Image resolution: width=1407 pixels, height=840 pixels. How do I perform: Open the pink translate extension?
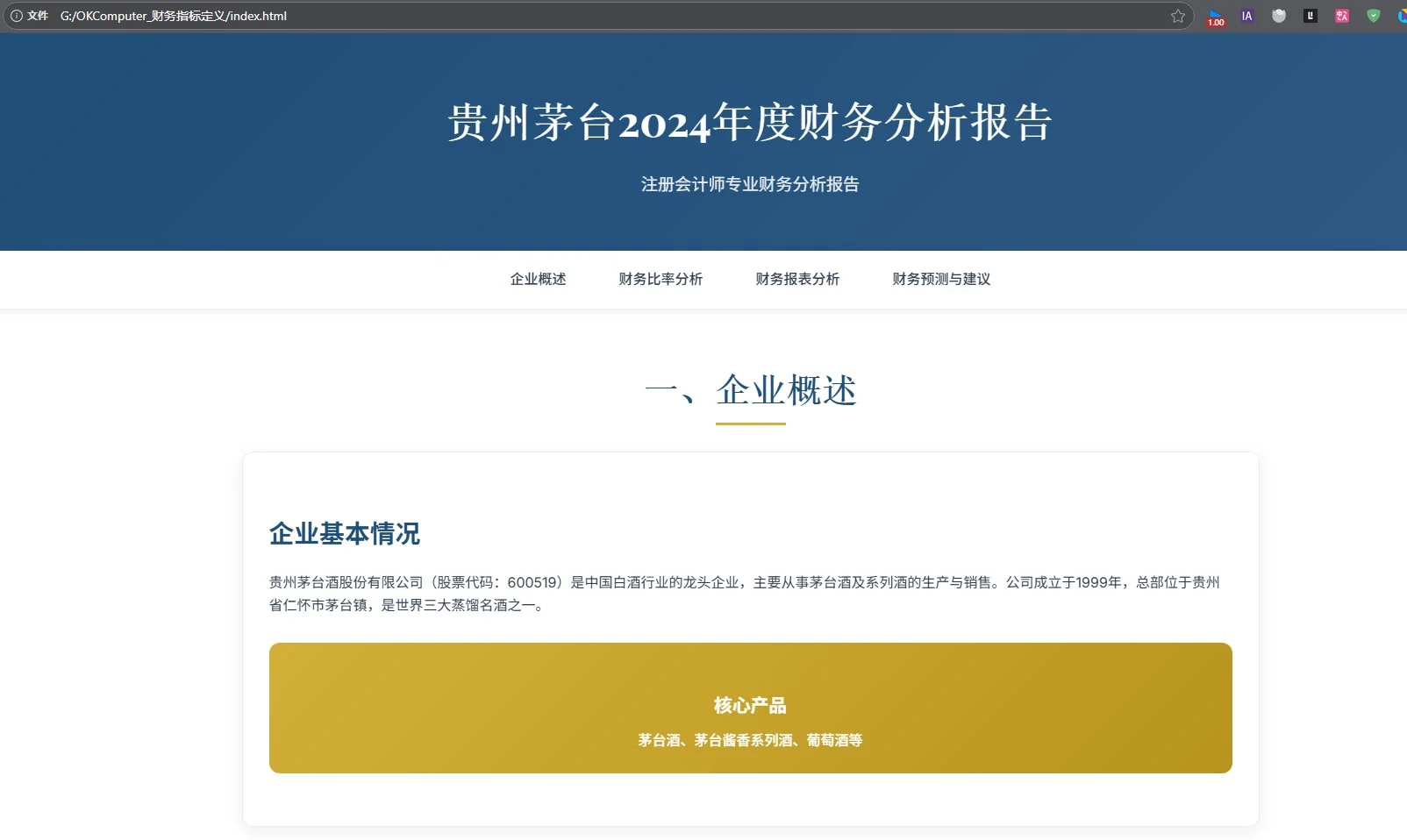pos(1342,16)
